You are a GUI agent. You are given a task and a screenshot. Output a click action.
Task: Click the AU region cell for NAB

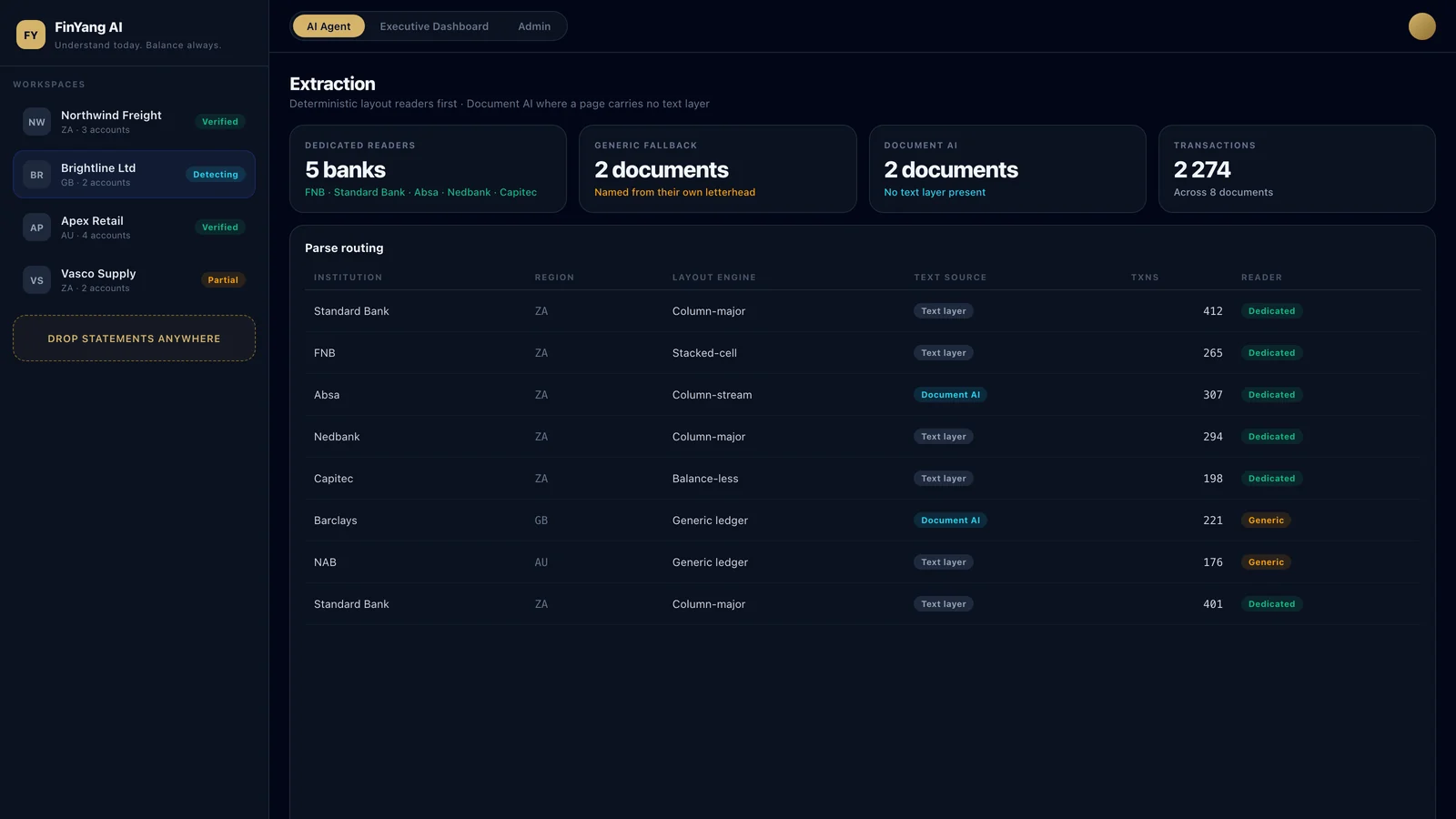[x=541, y=562]
